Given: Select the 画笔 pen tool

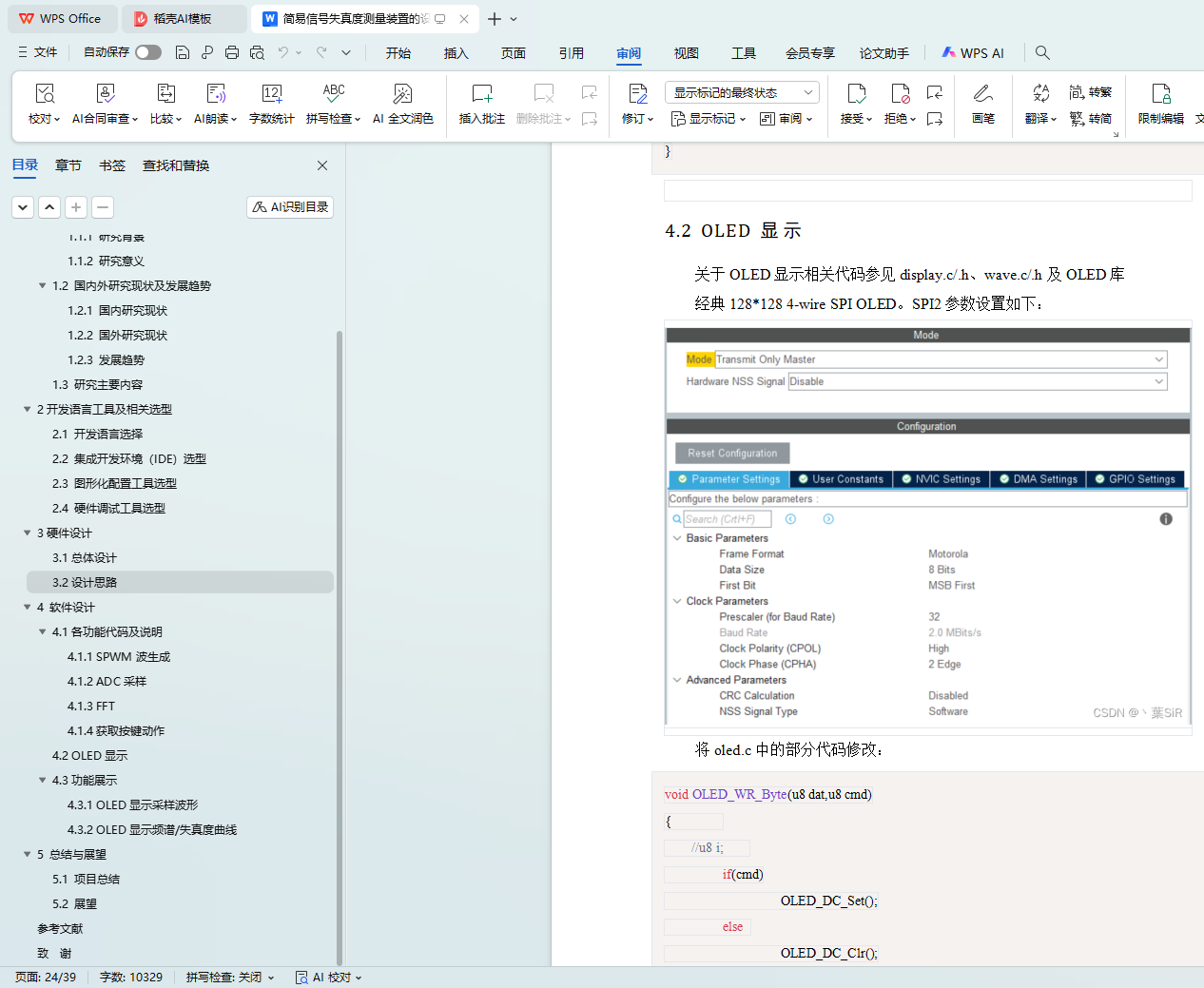Looking at the screenshot, I should 982,94.
